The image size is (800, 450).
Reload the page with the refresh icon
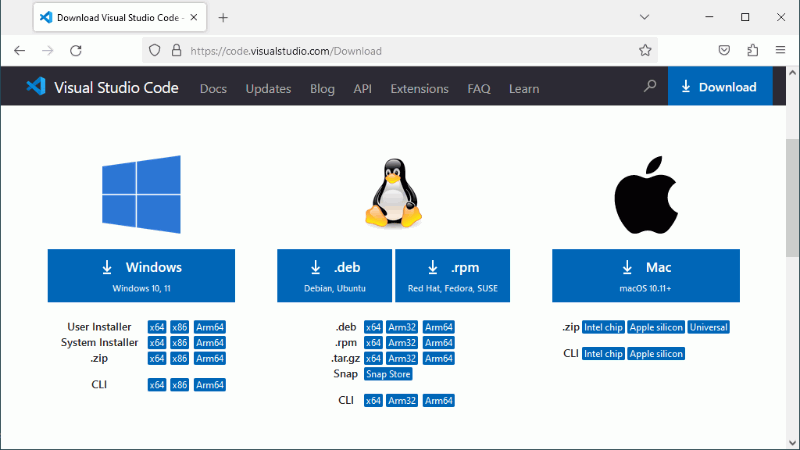(x=76, y=51)
